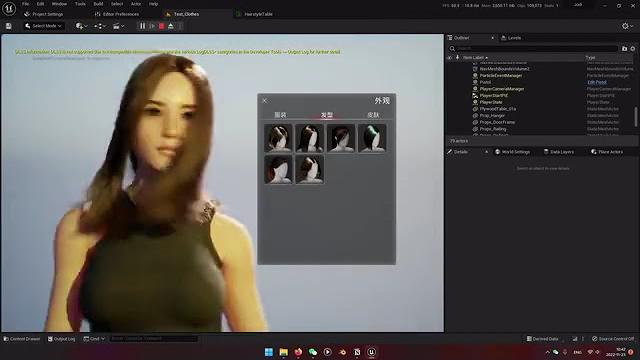Open the cinematics clapperboard dropdown
The image size is (640, 360).
(x=119, y=26)
